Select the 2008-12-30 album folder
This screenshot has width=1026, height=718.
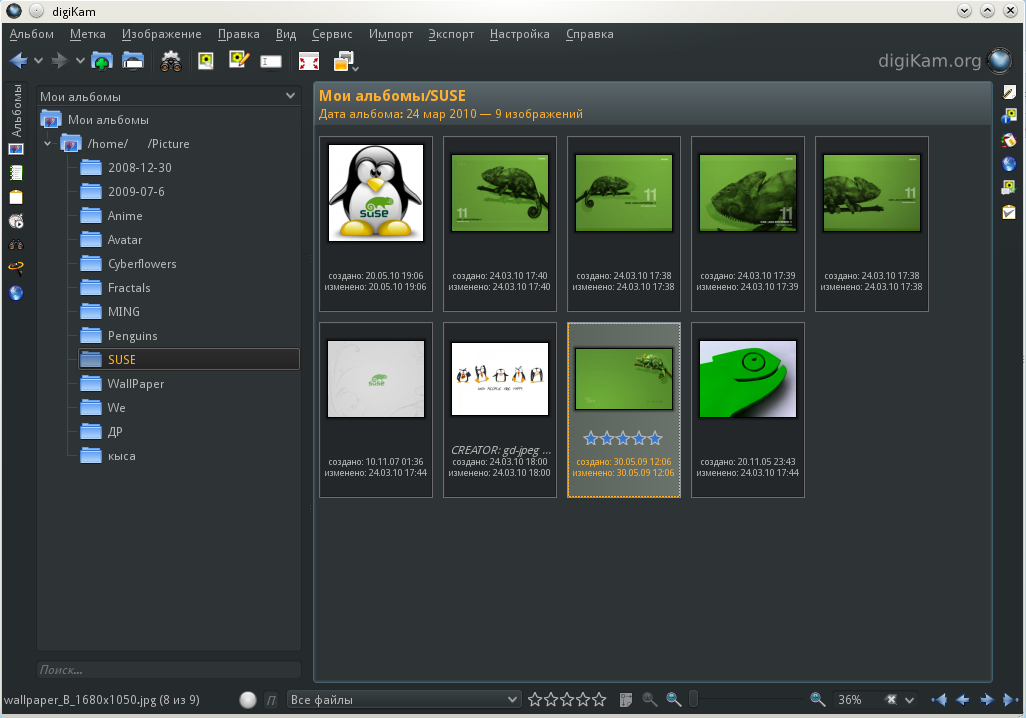[x=139, y=168]
